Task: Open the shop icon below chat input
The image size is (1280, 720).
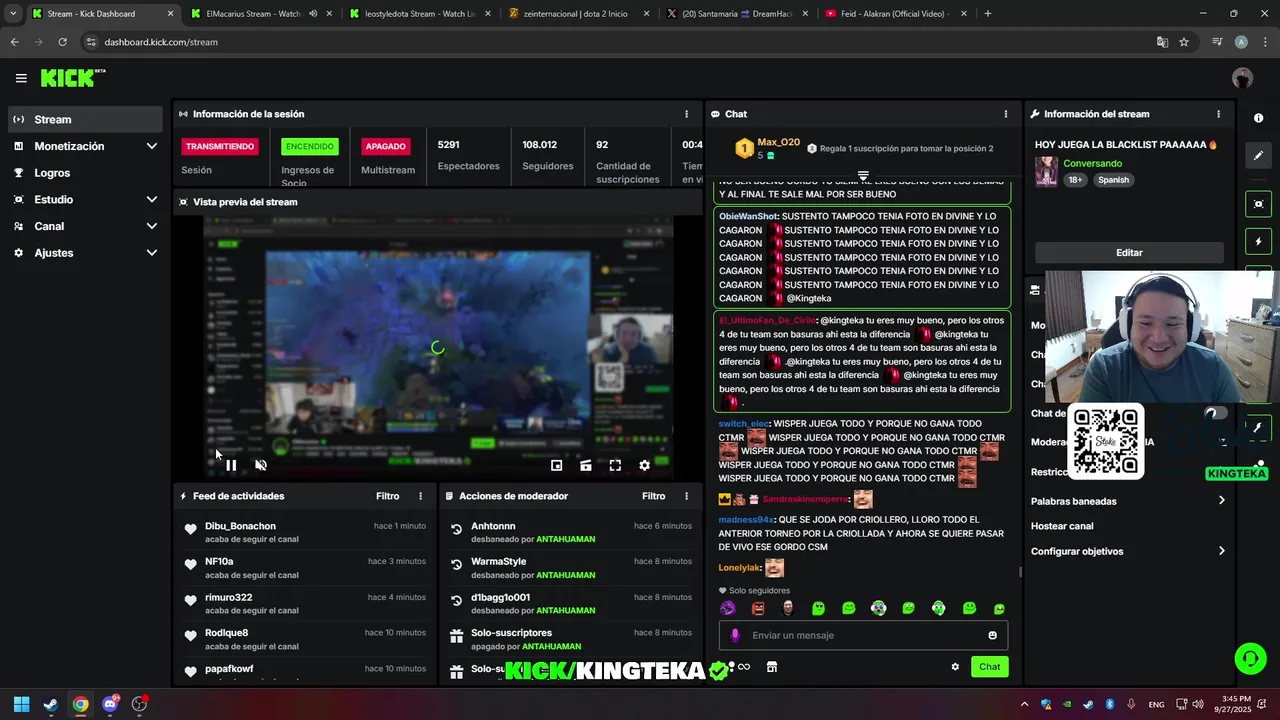Action: [x=772, y=667]
